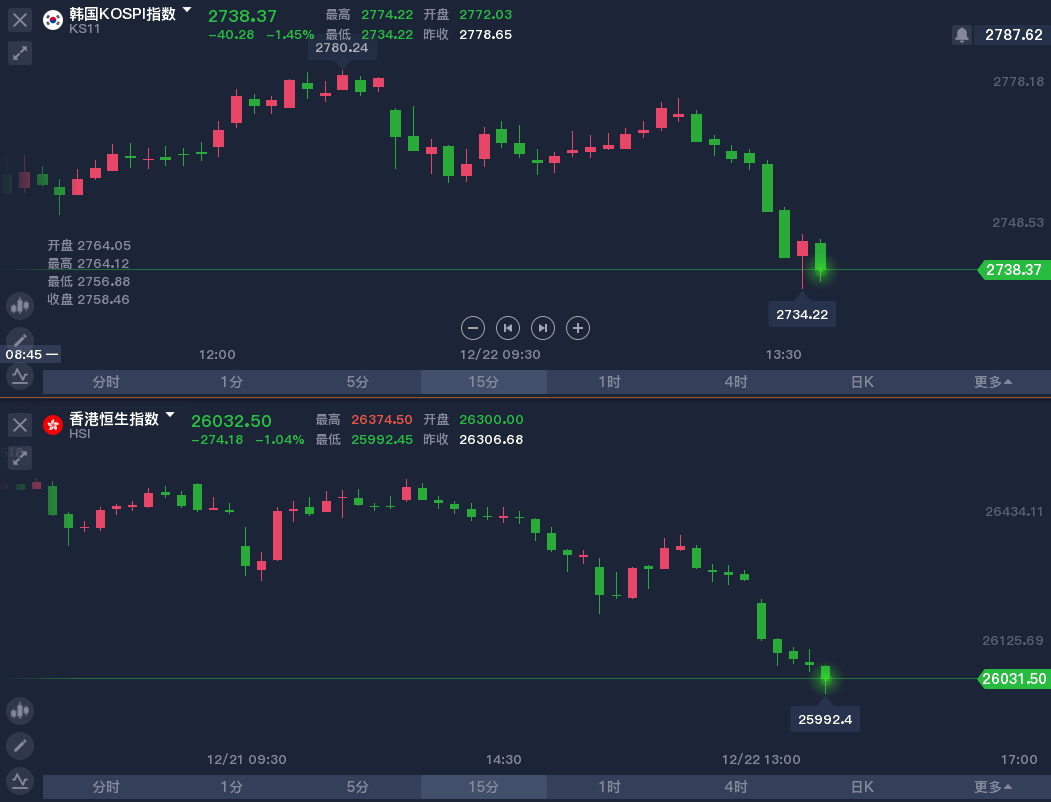1051x802 pixels.
Task: Click the HSI 昨收 26306.68 value
Action: click(x=491, y=440)
